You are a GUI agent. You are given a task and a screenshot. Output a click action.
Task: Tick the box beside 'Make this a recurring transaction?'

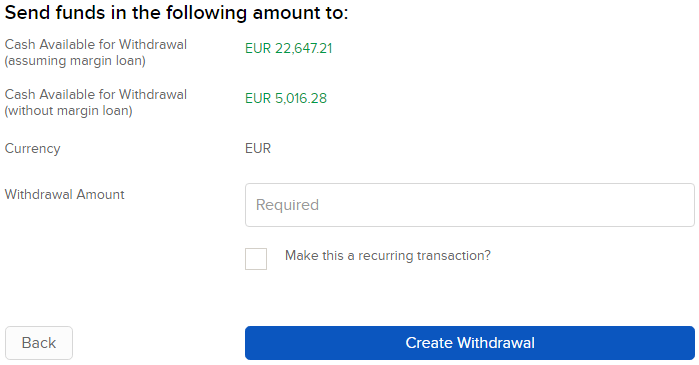(x=256, y=259)
